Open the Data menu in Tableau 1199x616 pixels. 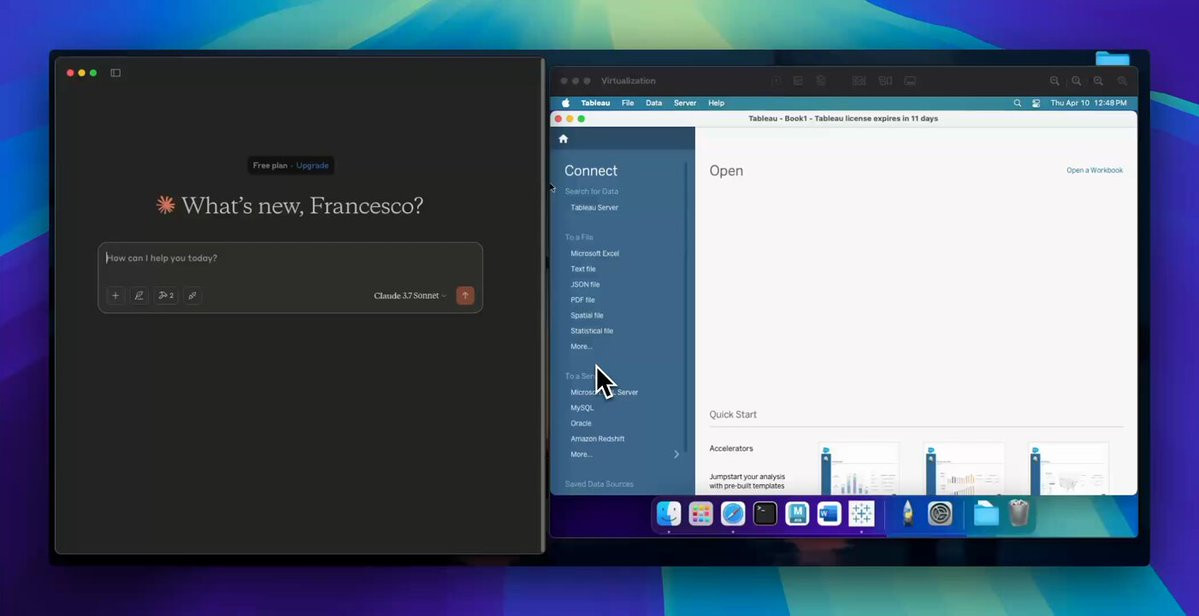(654, 103)
